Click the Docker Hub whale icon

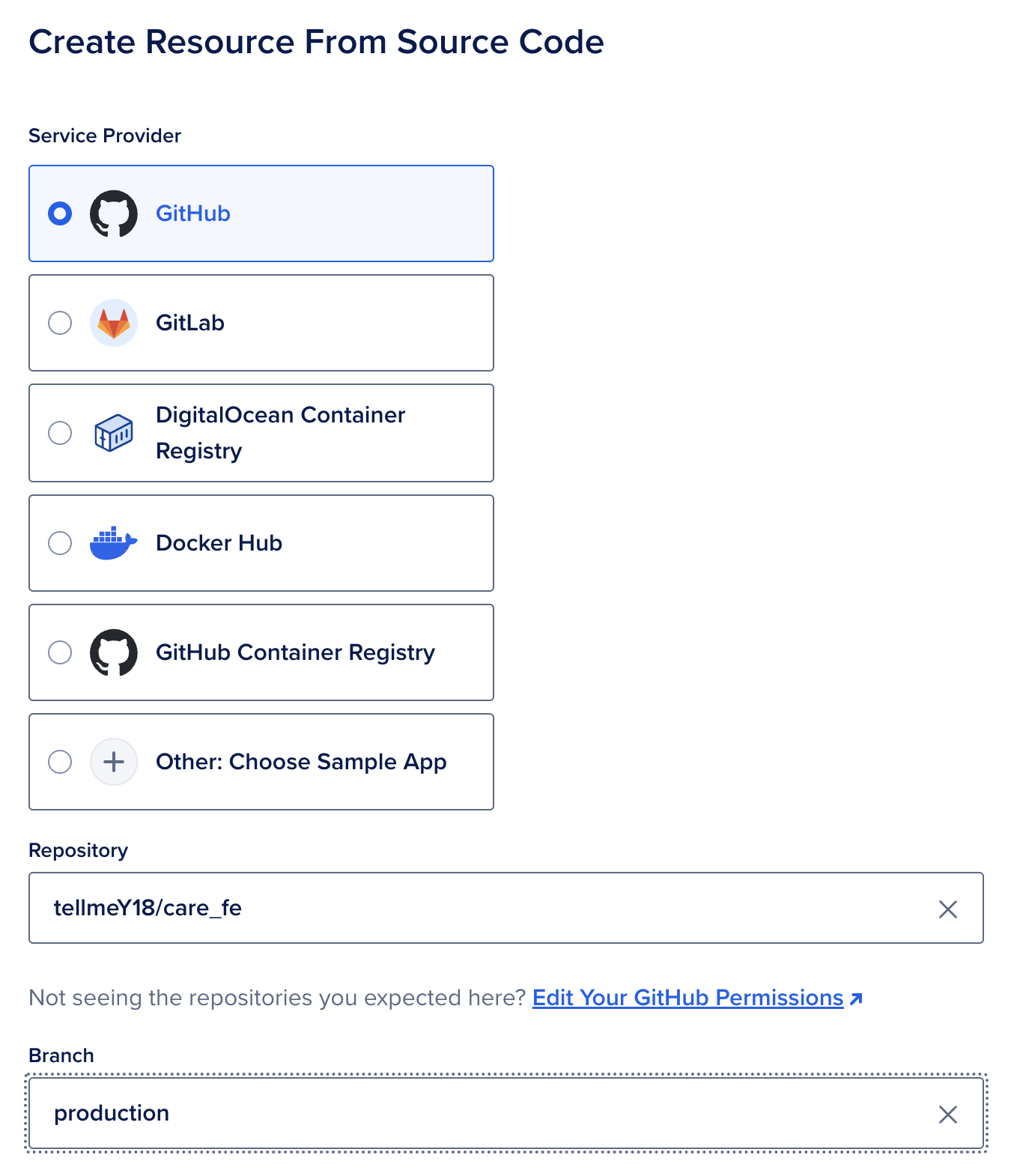point(114,543)
